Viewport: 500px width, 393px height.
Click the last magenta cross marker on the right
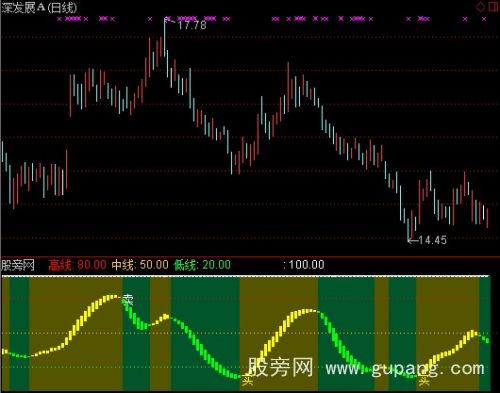[484, 19]
